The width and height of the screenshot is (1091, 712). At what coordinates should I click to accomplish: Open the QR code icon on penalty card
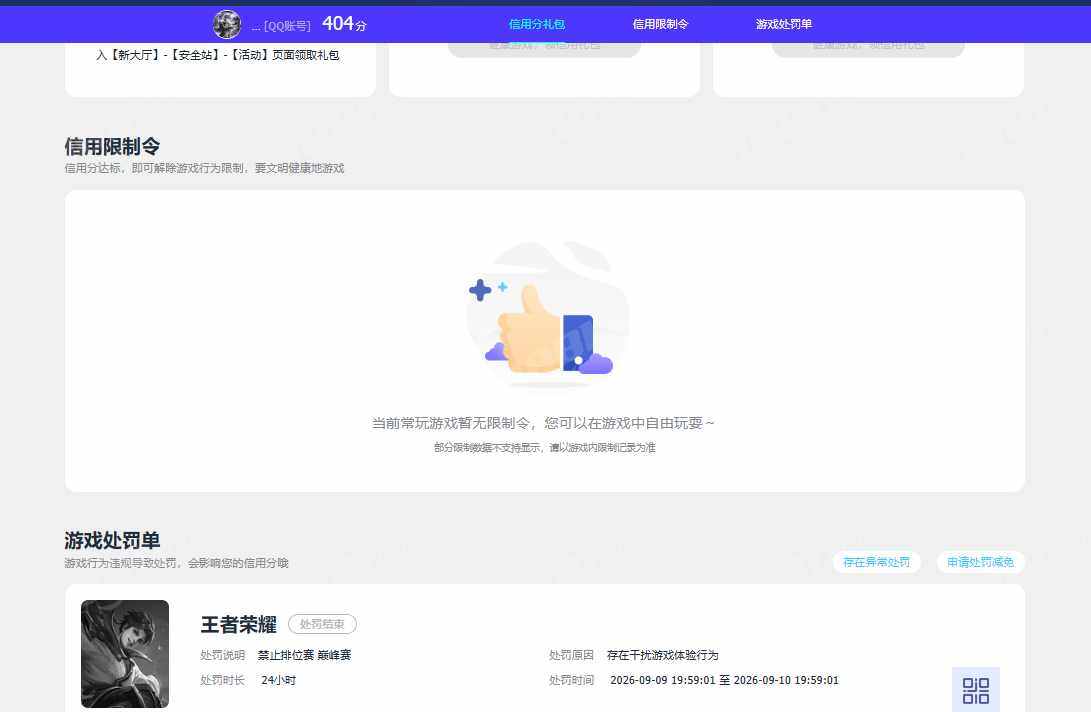pyautogui.click(x=975, y=690)
